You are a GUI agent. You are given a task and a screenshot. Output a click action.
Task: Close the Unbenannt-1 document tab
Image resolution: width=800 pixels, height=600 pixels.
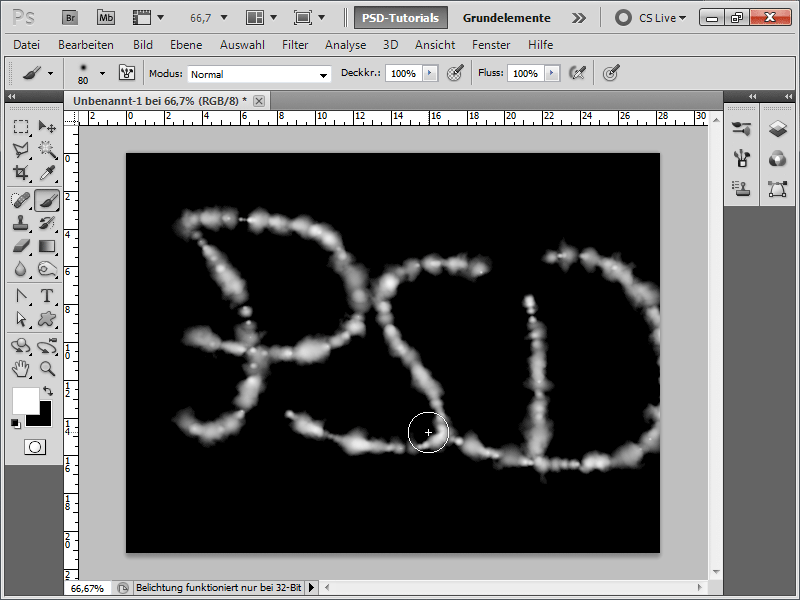pos(259,101)
